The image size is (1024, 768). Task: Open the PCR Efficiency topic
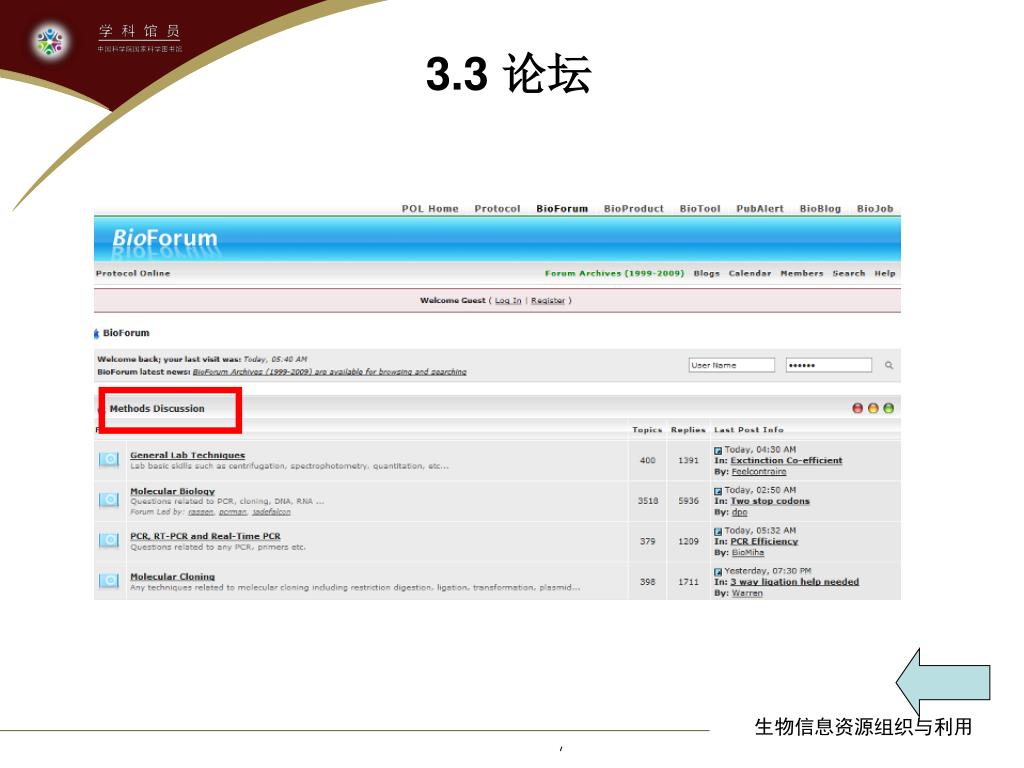point(764,541)
